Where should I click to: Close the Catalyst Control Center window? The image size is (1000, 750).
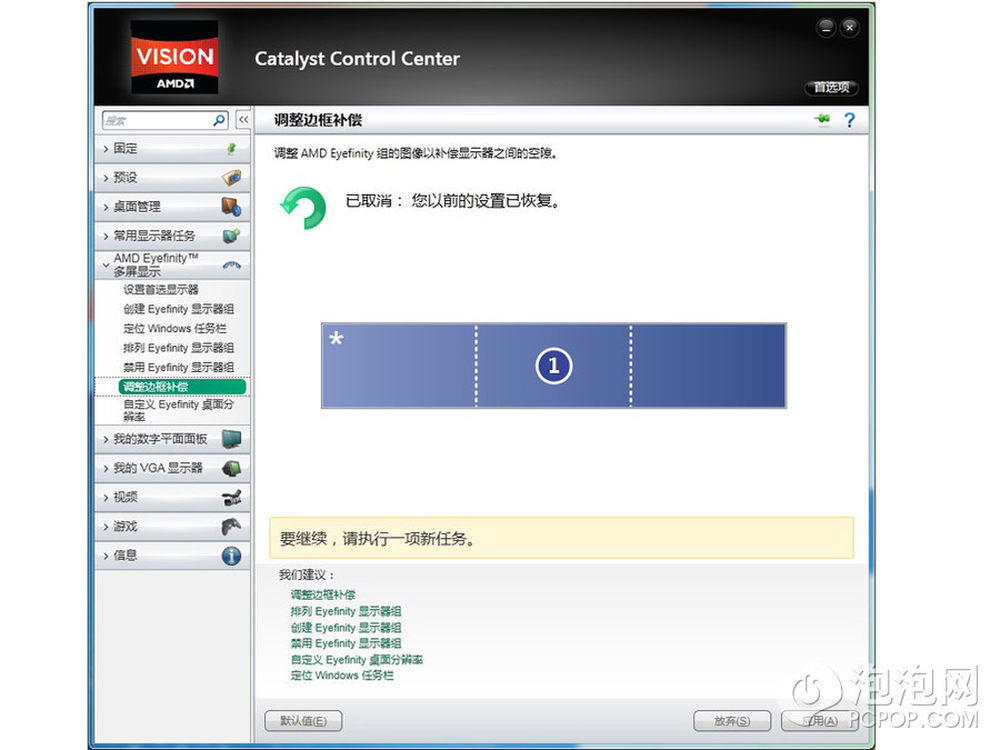849,28
